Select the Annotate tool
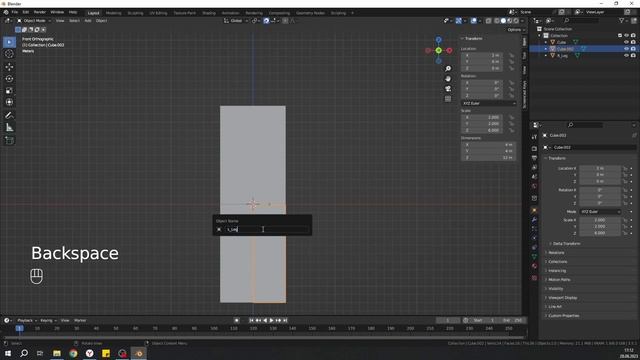 tap(9, 116)
